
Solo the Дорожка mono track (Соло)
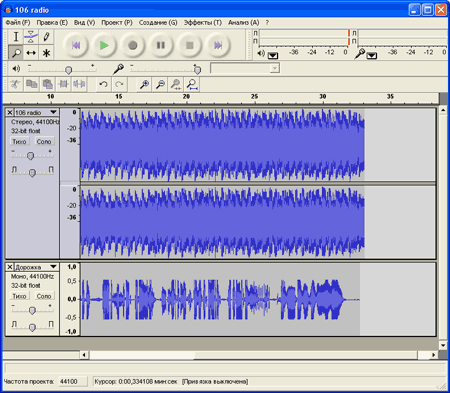[44, 296]
